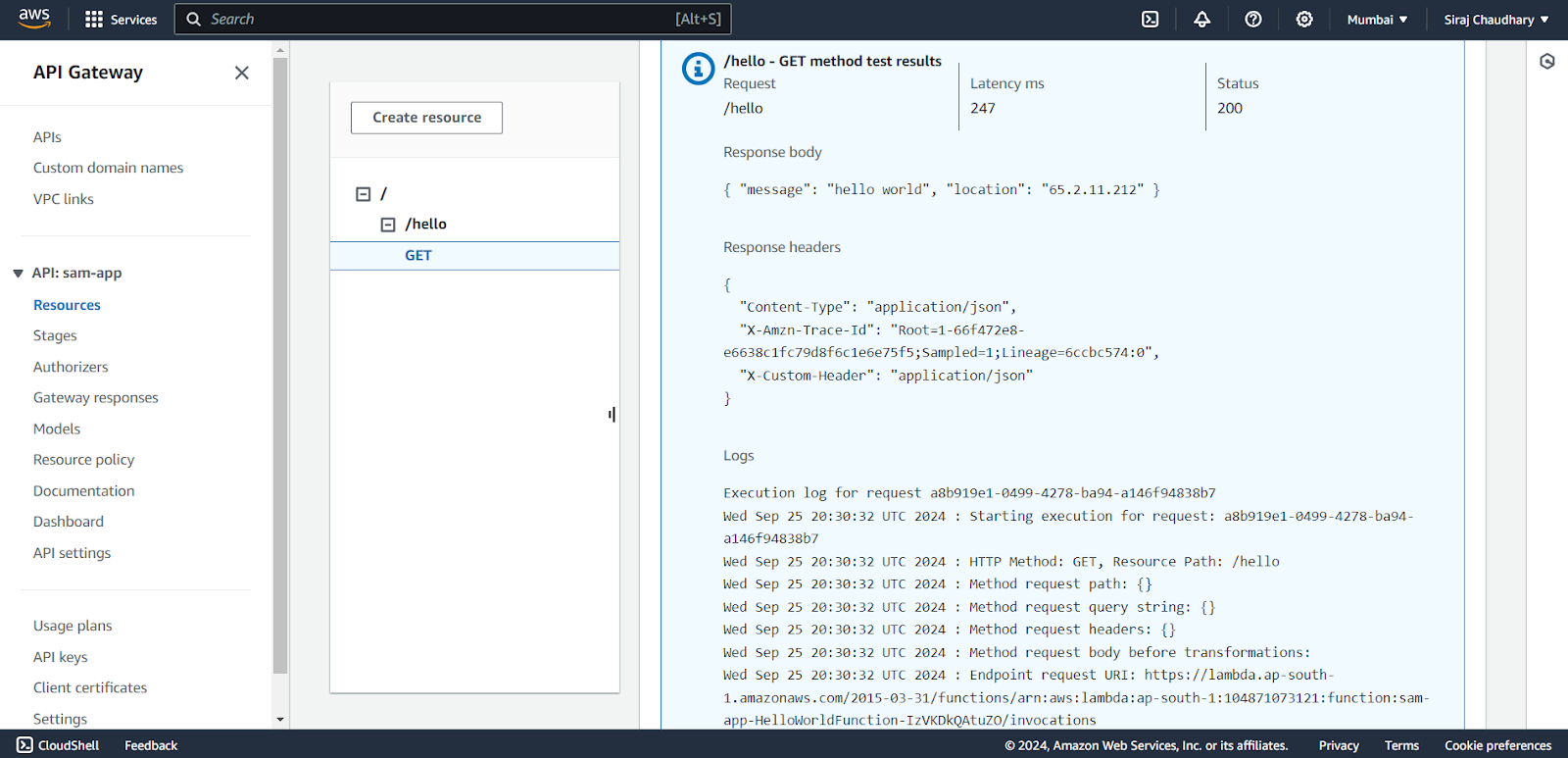Open the Mumbai region dropdown
Screen dimensions: 1568x758
(x=1377, y=20)
